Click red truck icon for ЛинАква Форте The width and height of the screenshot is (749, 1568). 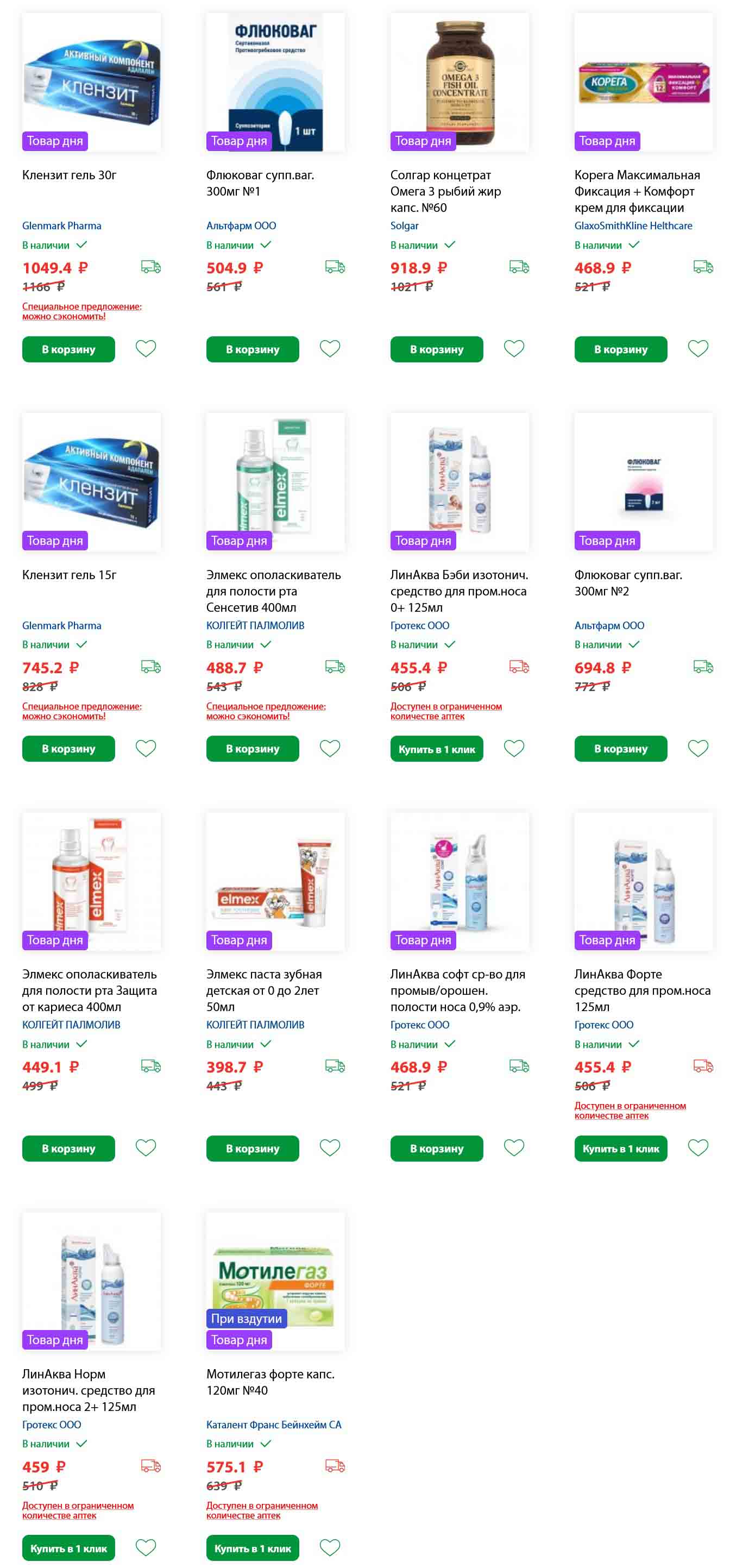(x=703, y=1066)
